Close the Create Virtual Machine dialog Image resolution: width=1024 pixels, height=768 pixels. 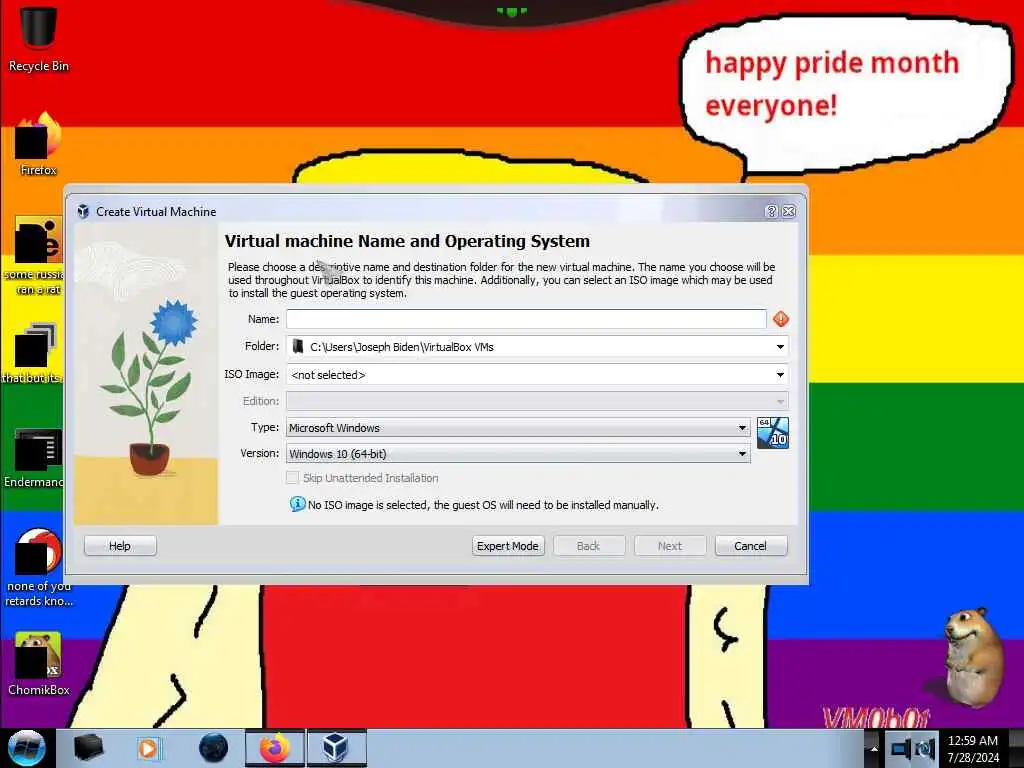[x=789, y=211]
